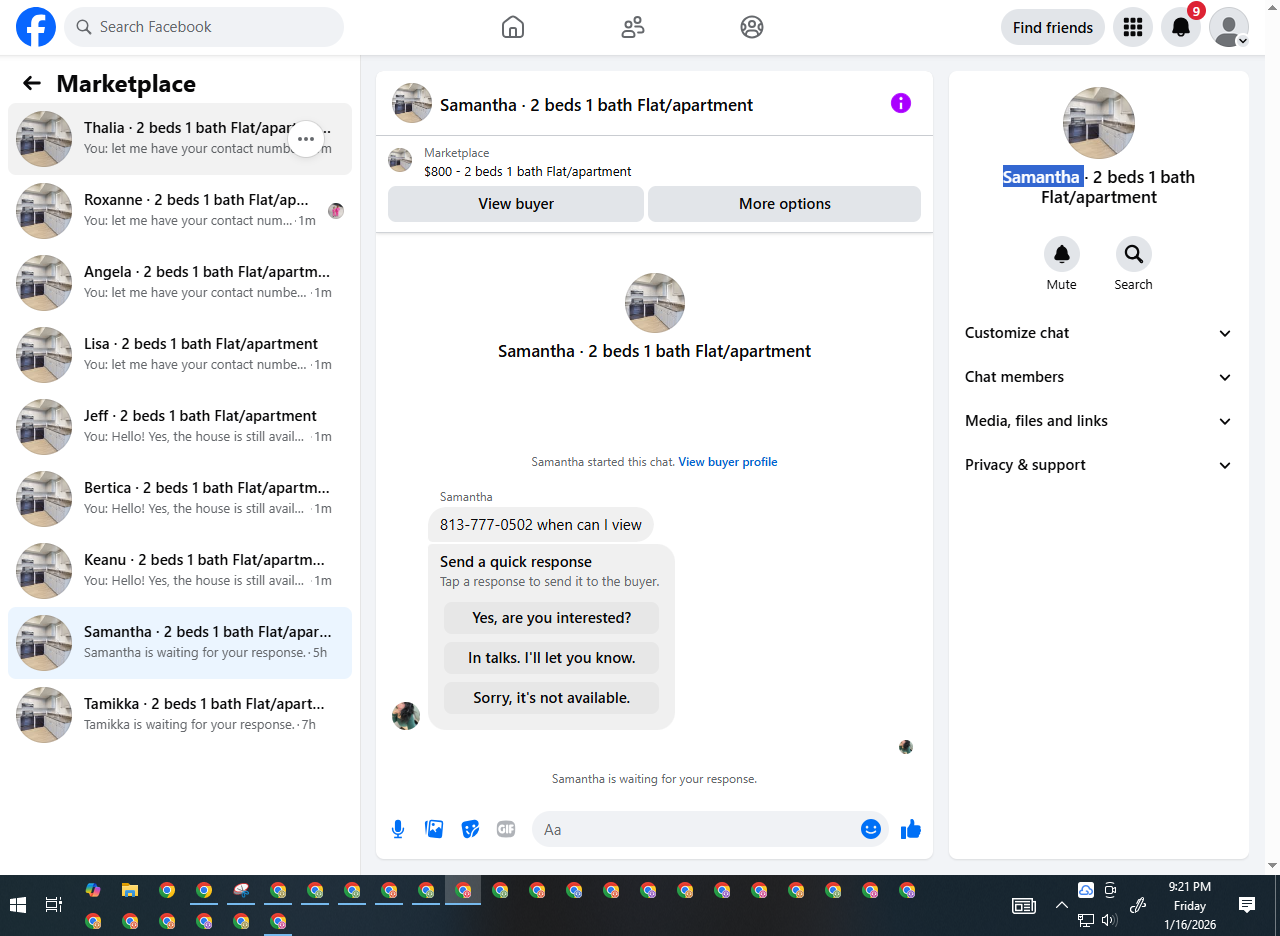Open the GIF picker icon
The image size is (1280, 936).
[506, 829]
